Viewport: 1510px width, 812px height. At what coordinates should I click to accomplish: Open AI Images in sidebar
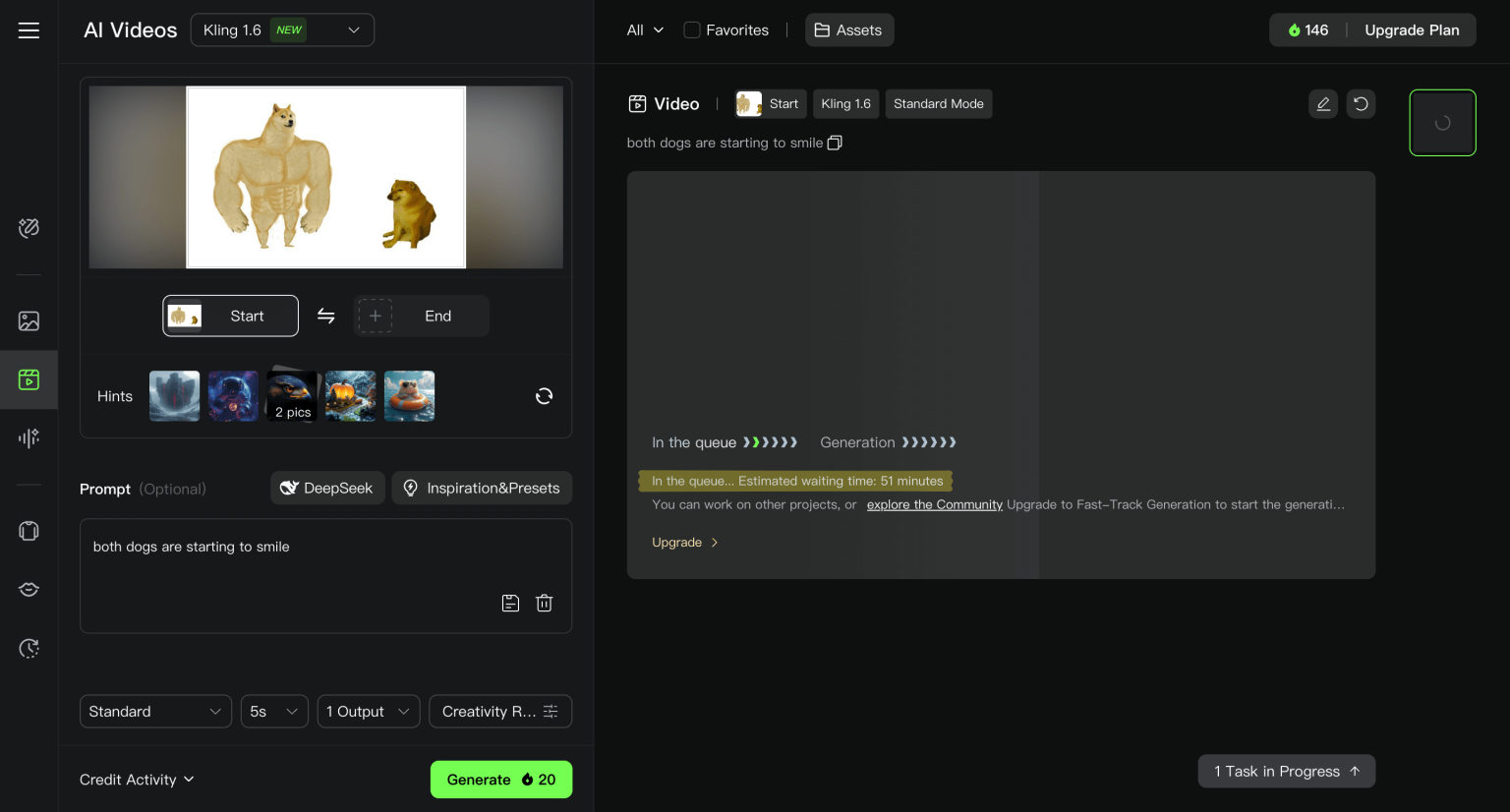click(x=29, y=321)
